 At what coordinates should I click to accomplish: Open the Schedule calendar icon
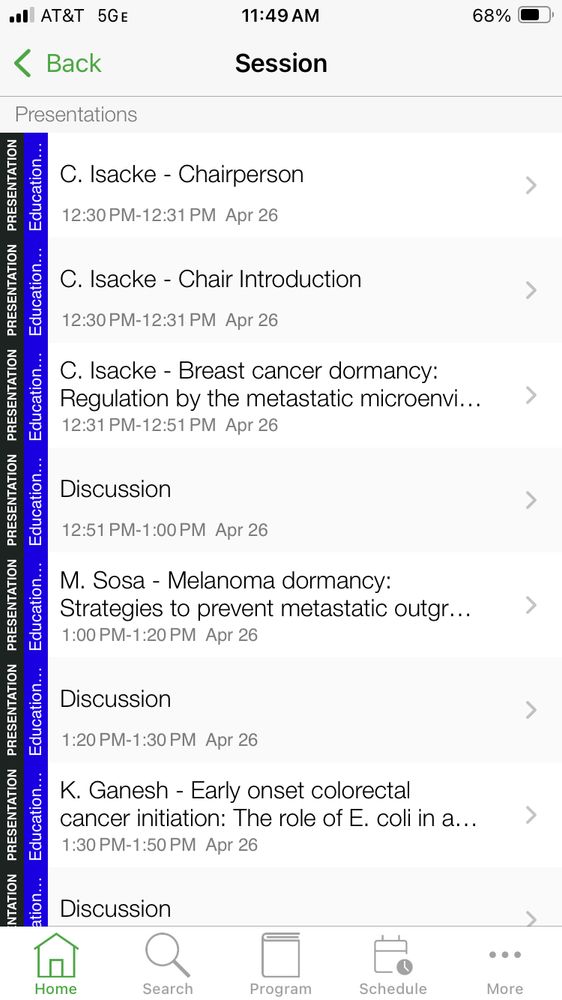click(x=392, y=955)
